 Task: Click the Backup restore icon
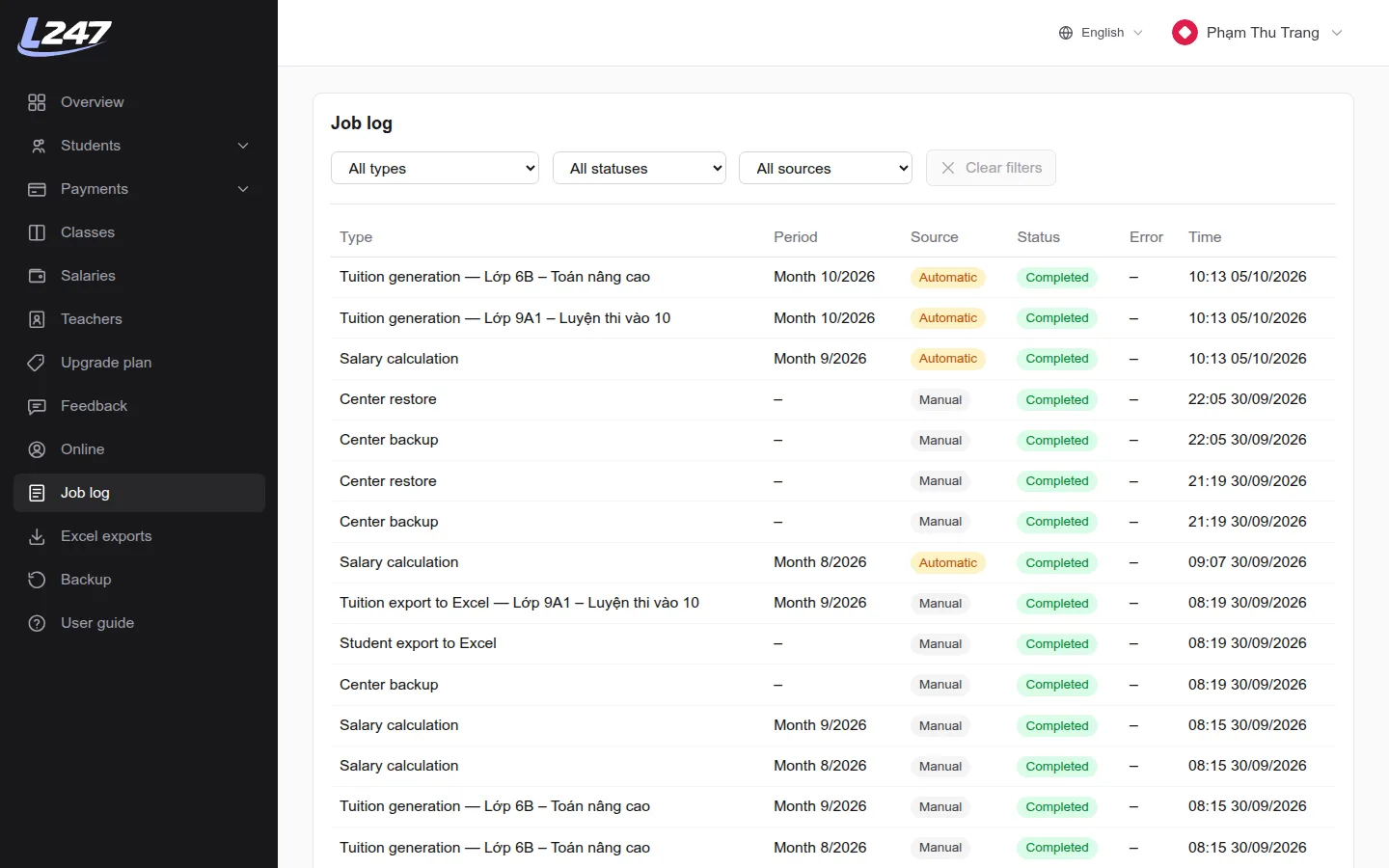(x=37, y=580)
